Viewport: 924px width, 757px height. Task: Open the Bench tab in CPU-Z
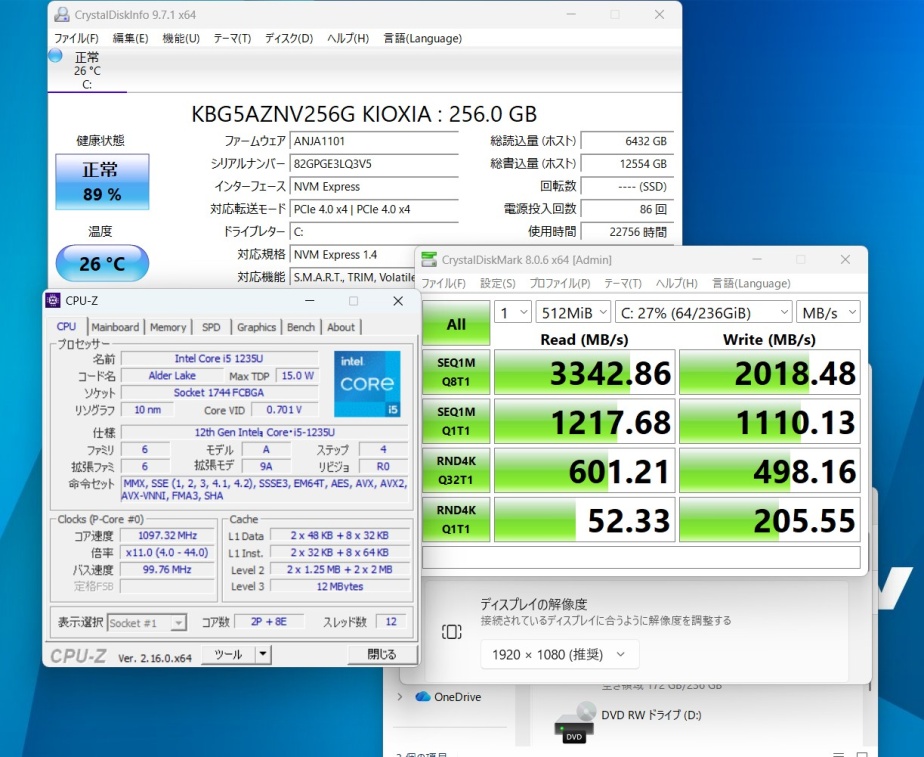tap(300, 327)
